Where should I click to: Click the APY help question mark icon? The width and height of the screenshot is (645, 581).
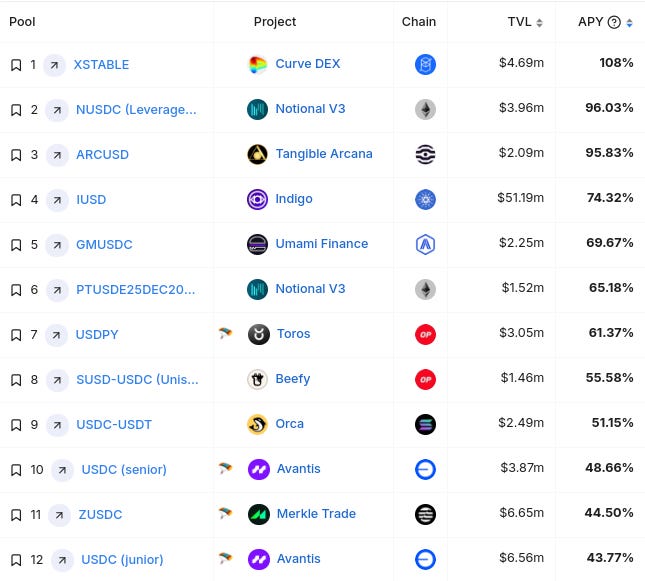click(x=614, y=22)
